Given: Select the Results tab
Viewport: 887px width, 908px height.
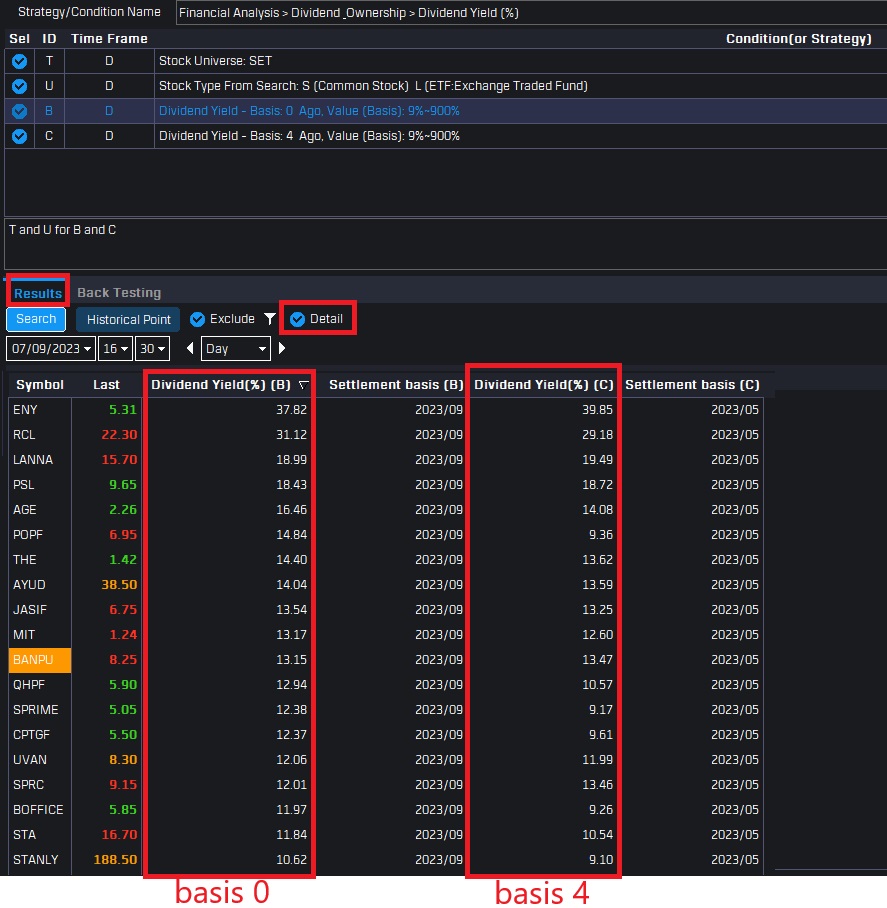Looking at the screenshot, I should (x=38, y=293).
